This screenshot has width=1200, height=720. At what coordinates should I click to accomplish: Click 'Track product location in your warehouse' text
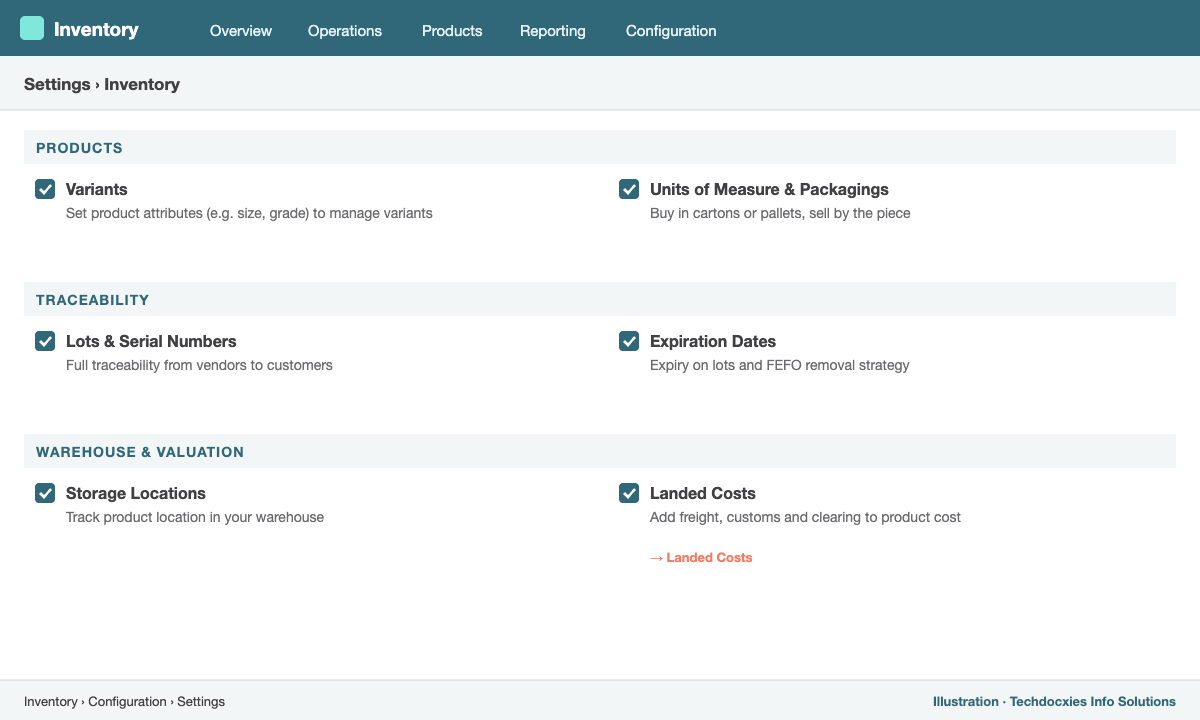pos(195,517)
